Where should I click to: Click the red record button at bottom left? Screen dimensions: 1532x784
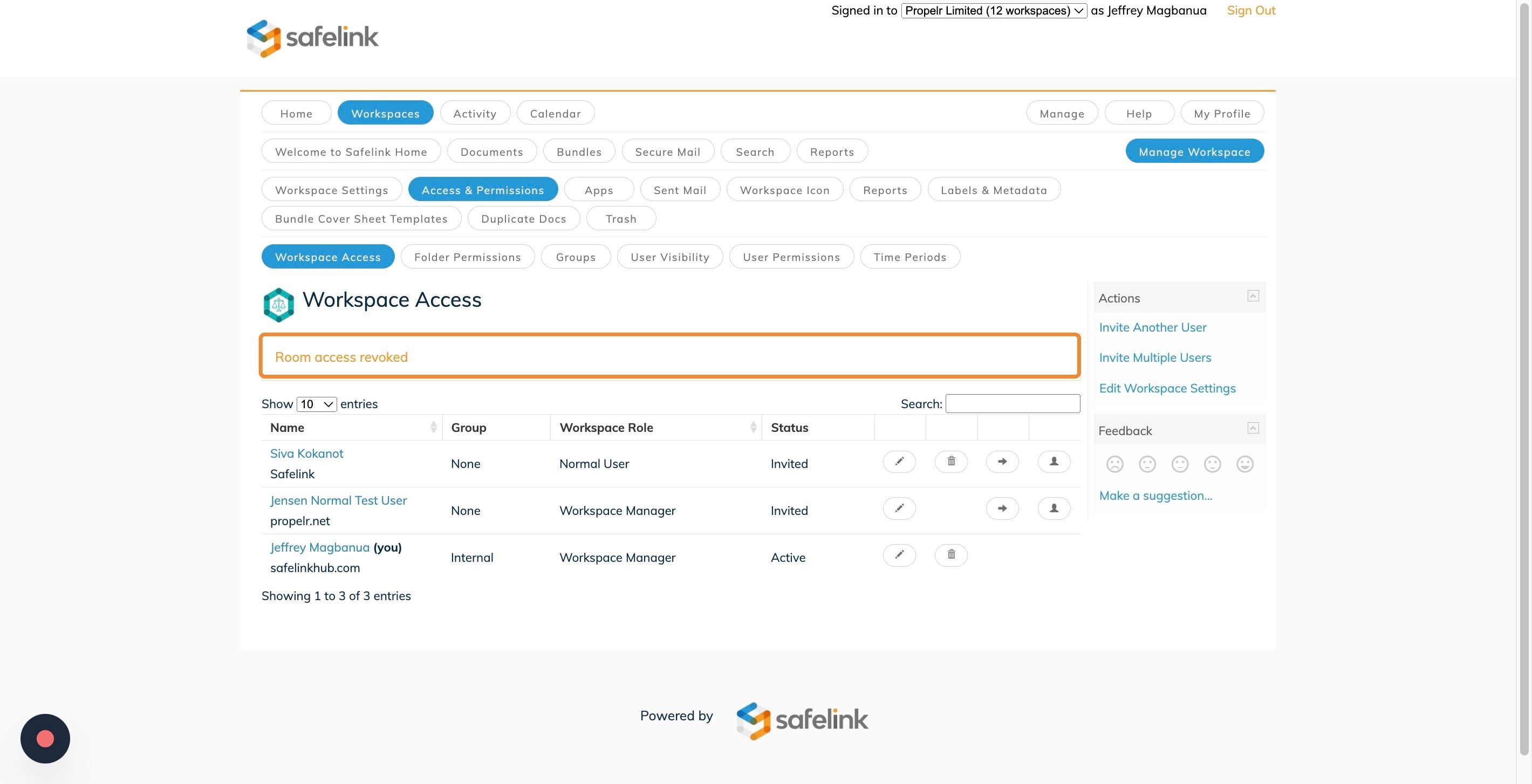pyautogui.click(x=45, y=738)
